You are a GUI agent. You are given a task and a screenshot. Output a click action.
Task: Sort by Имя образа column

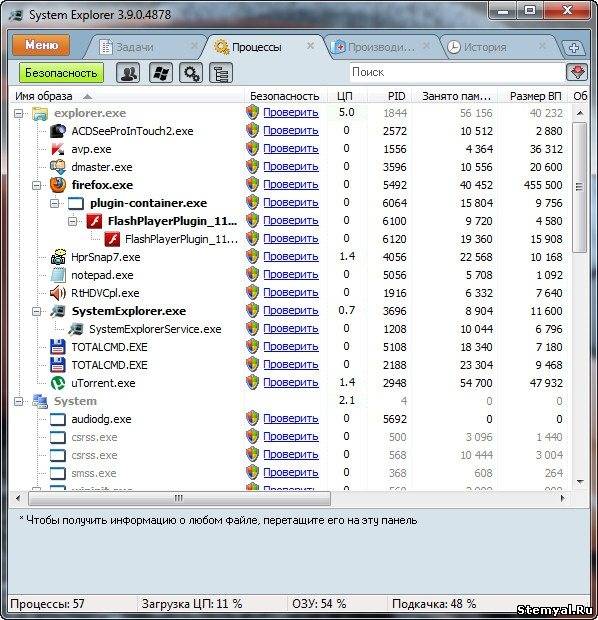coord(44,96)
